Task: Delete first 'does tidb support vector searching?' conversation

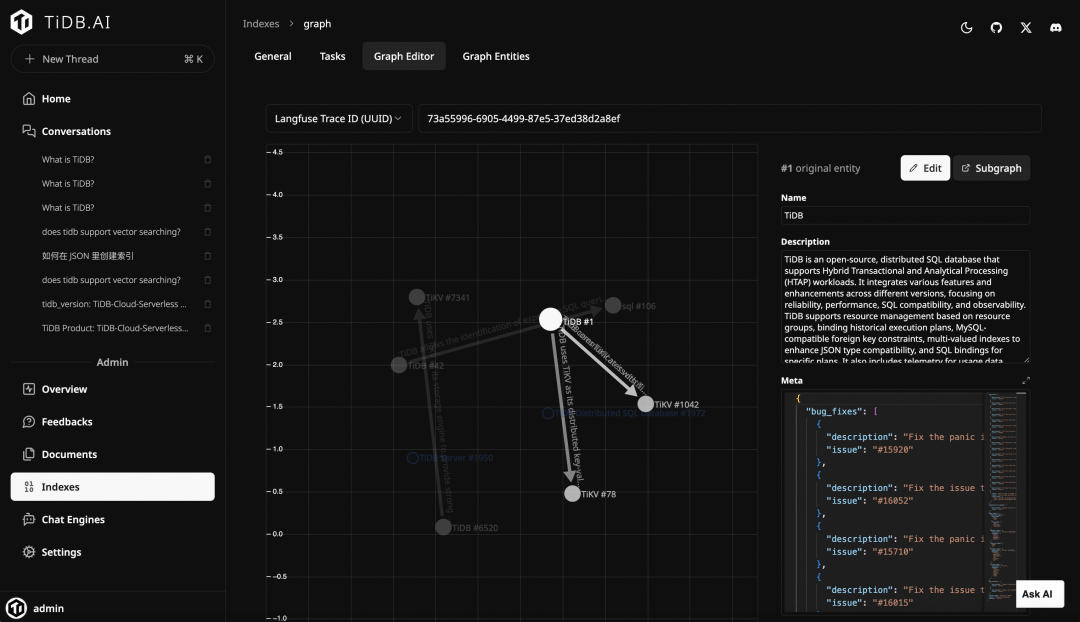Action: coord(207,231)
